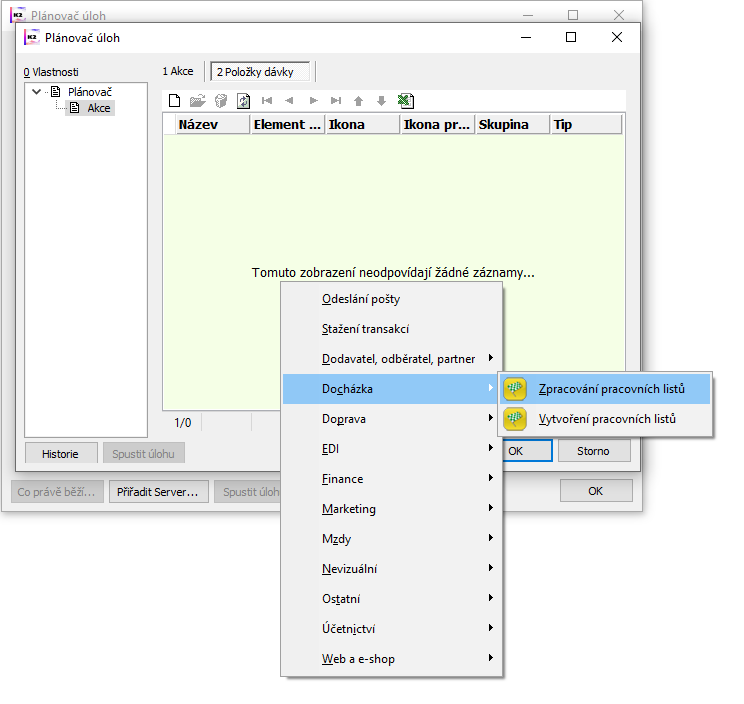Go to the previous record arrow

pos(289,101)
